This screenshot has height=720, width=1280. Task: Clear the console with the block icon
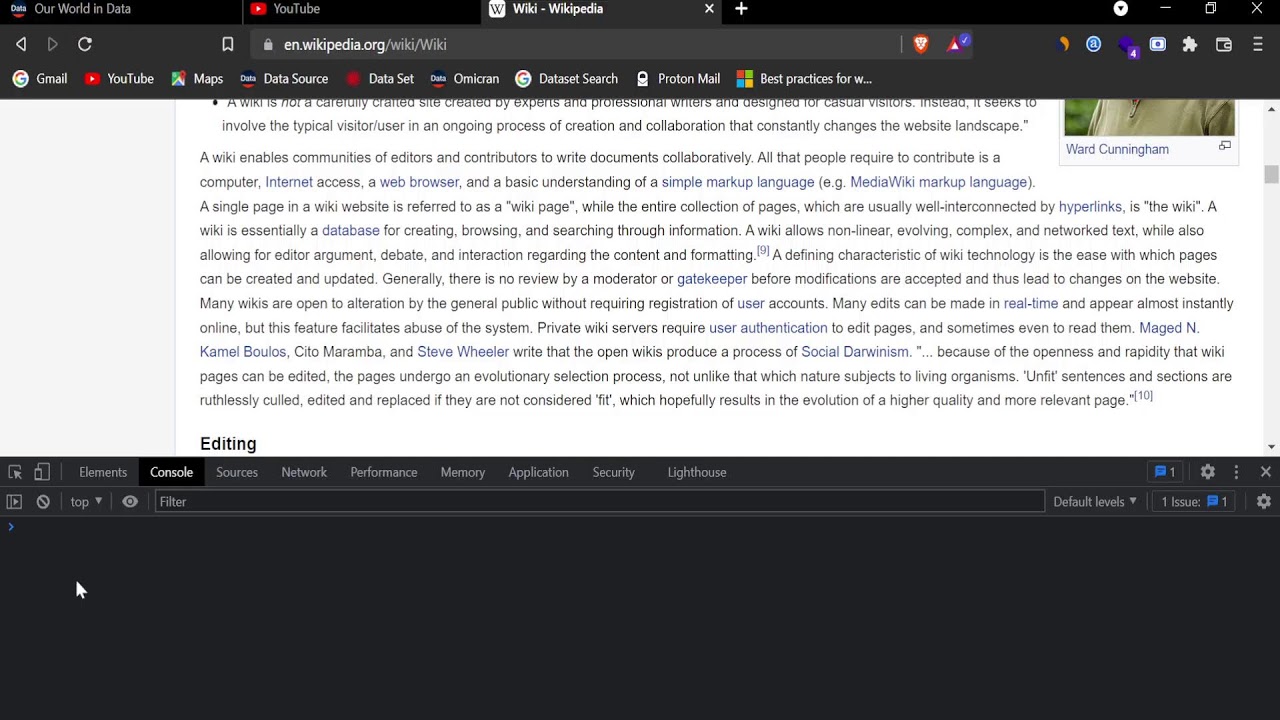tap(43, 502)
